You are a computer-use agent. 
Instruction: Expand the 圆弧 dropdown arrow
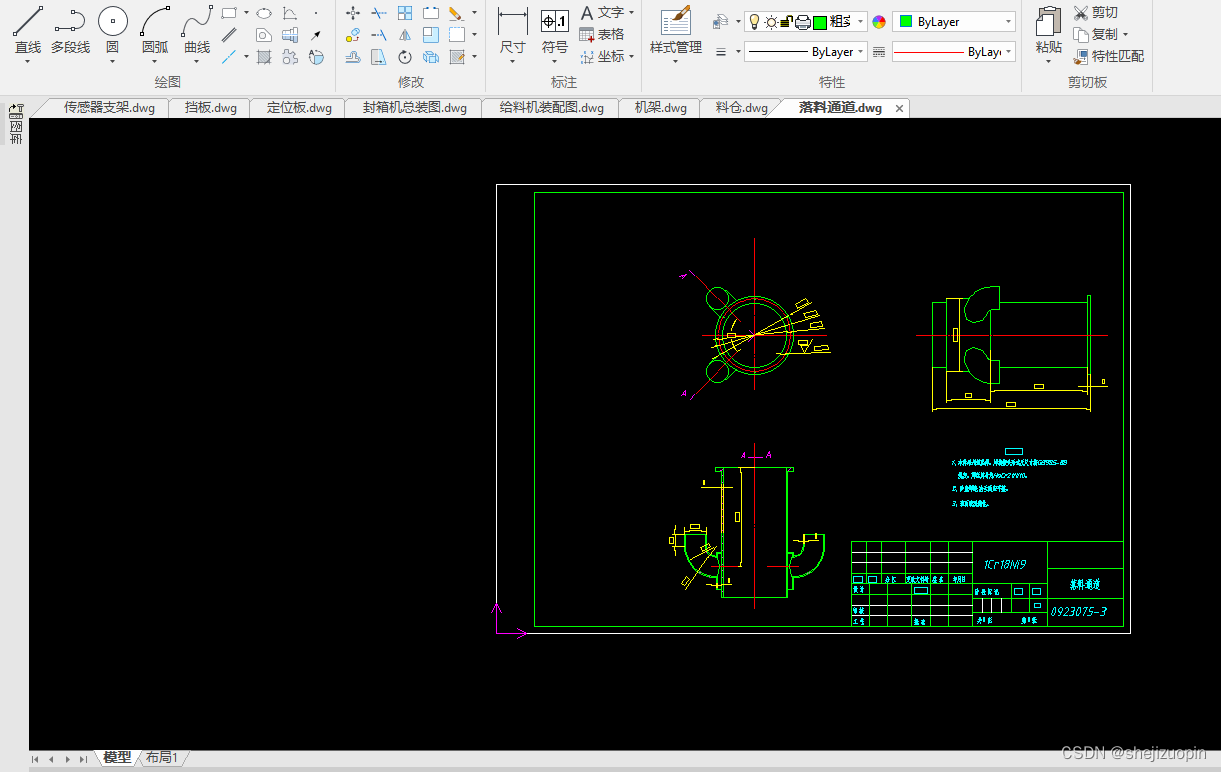click(x=155, y=61)
